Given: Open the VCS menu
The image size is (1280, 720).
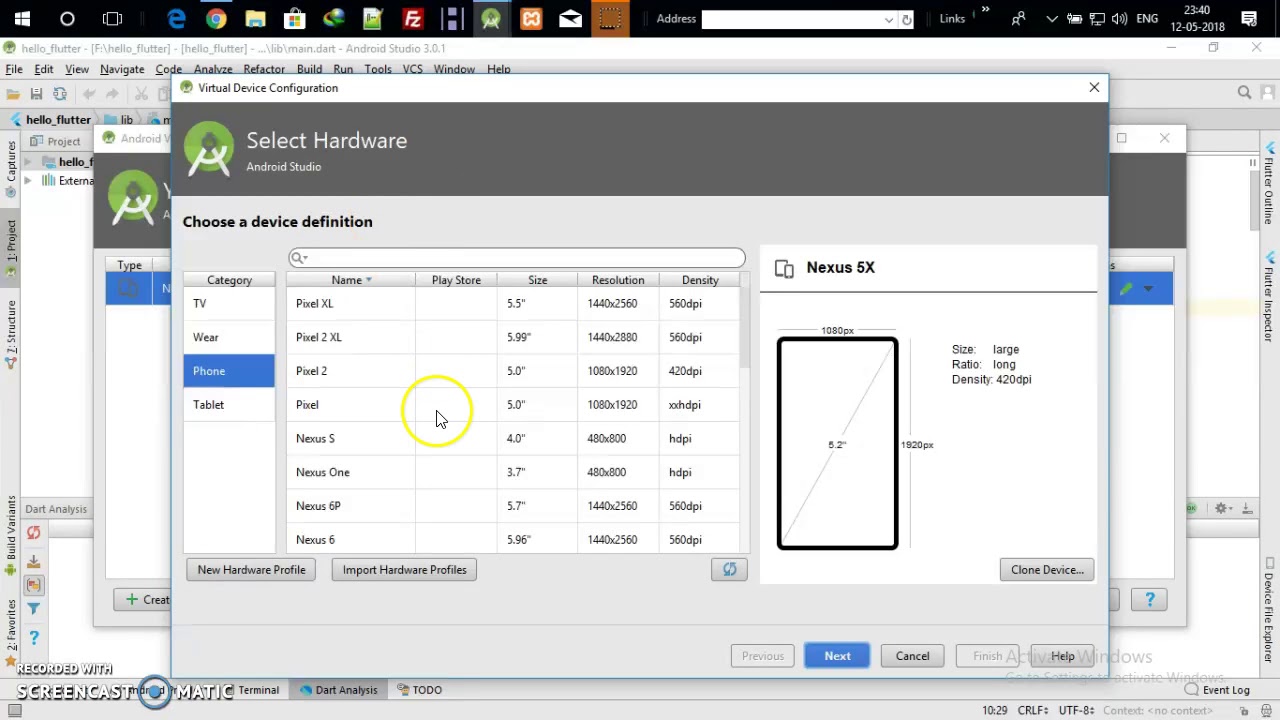Looking at the screenshot, I should (x=413, y=69).
